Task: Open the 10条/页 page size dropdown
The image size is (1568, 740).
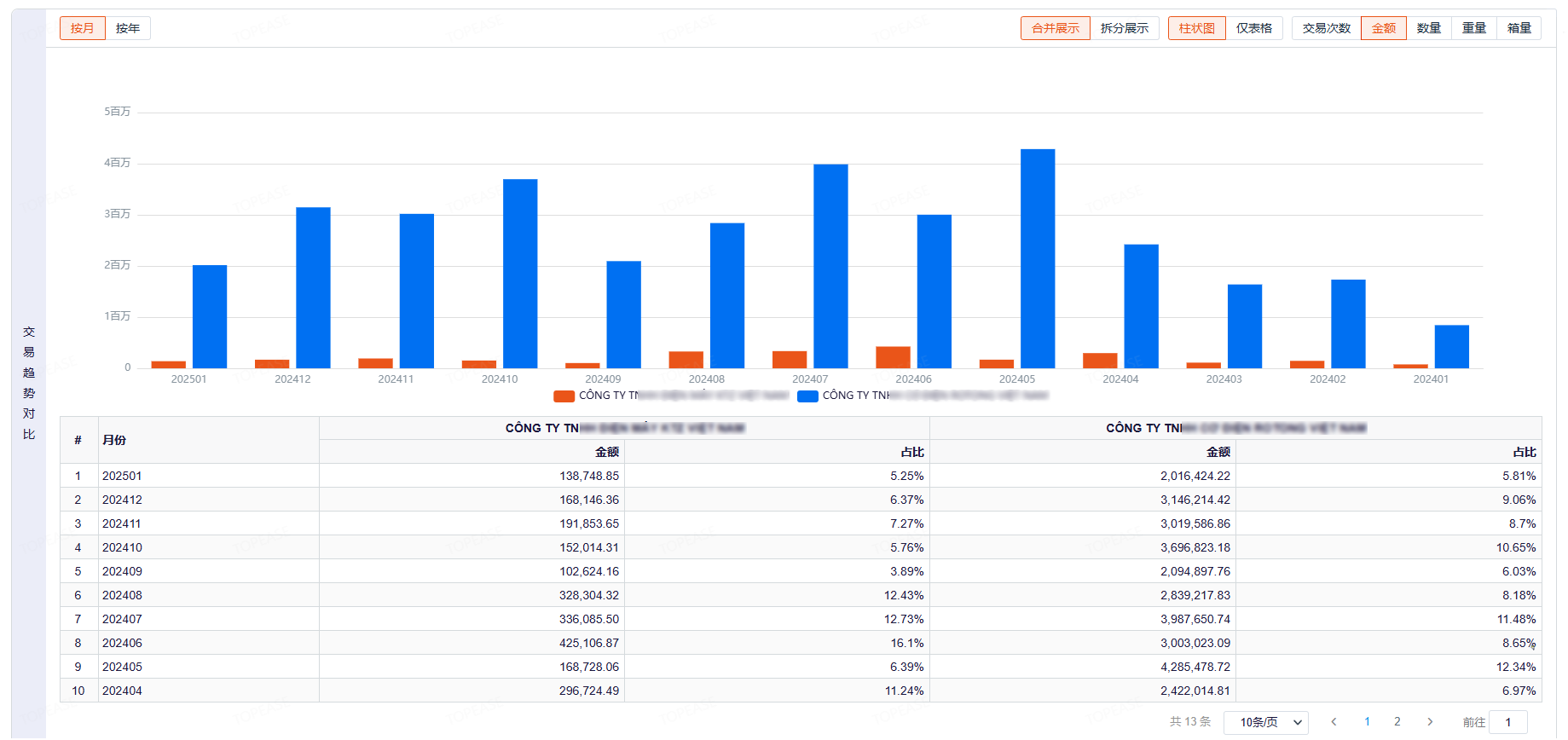Action: [x=1265, y=722]
